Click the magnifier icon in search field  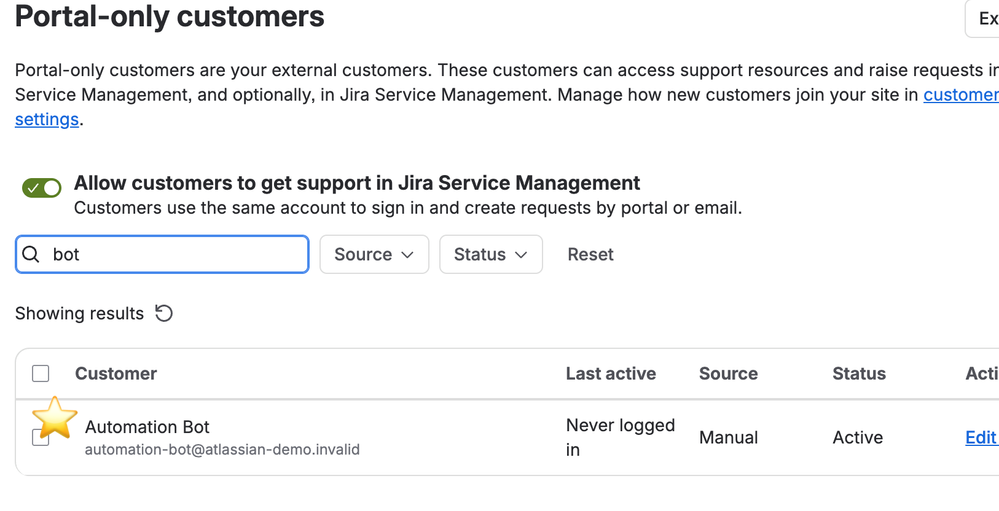[31, 254]
